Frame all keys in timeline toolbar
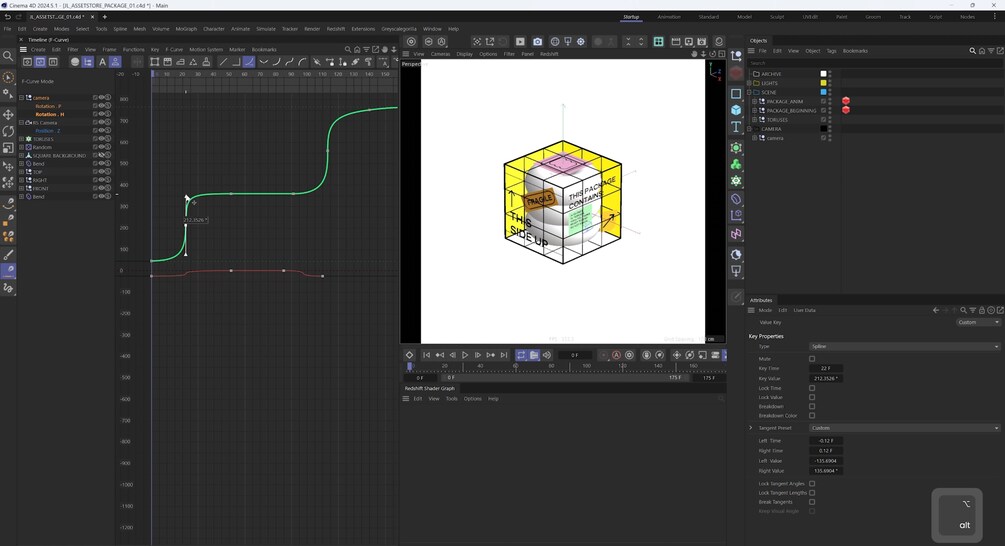The image size is (1005, 546). pyautogui.click(x=154, y=62)
